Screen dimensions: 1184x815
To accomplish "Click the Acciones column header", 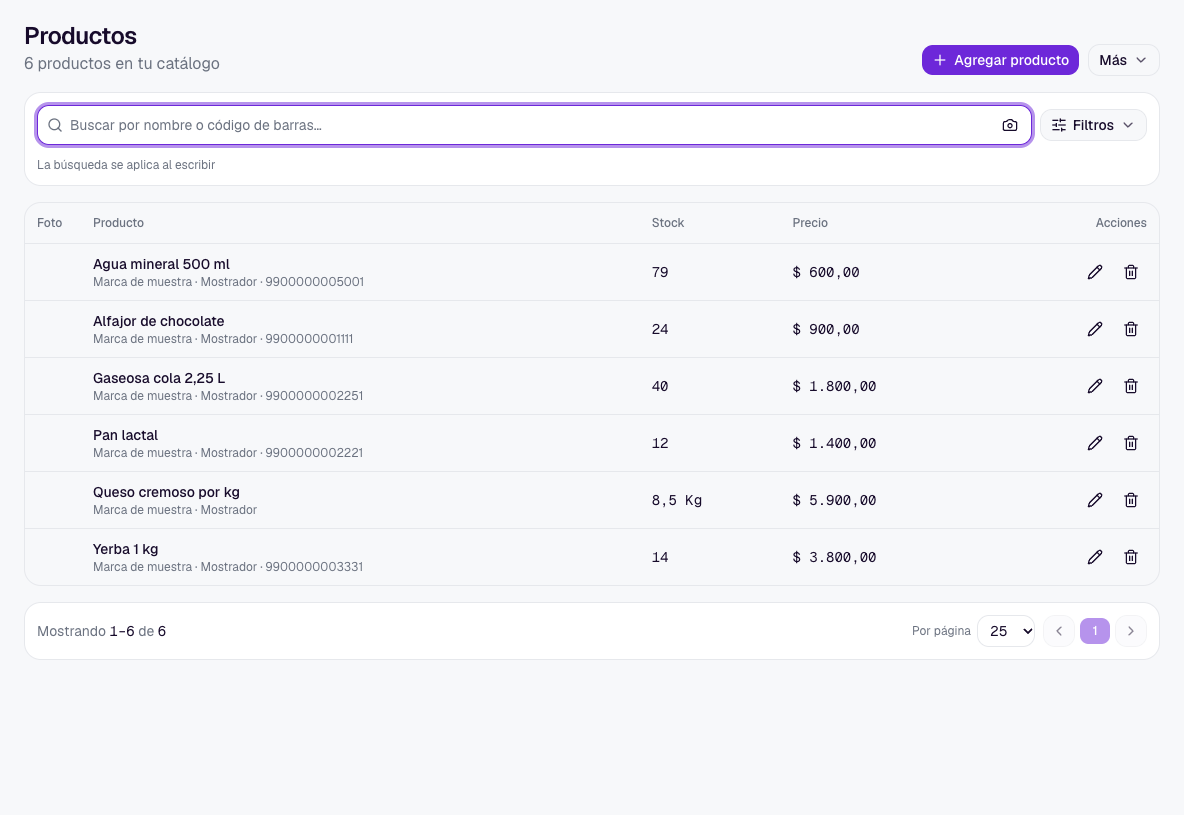I will click(1121, 223).
